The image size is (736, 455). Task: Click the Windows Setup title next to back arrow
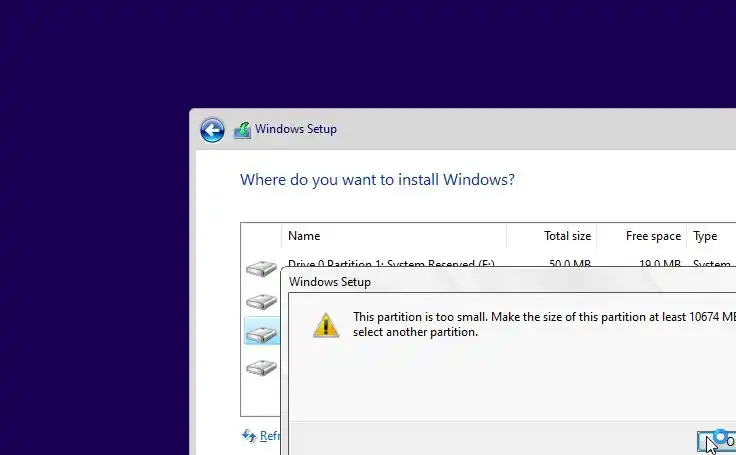(296, 129)
